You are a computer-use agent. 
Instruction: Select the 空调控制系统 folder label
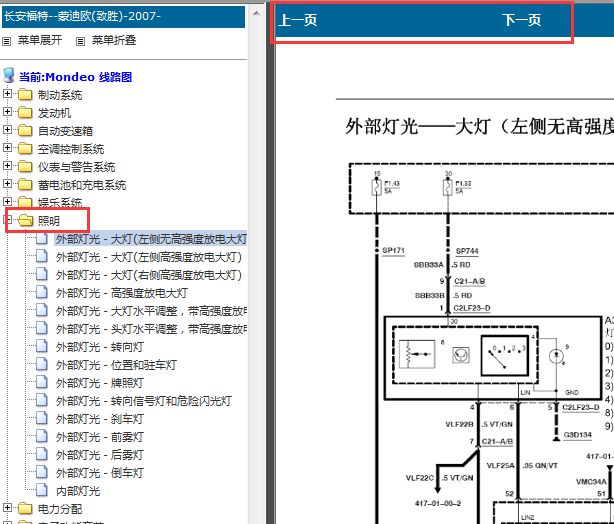[71, 149]
